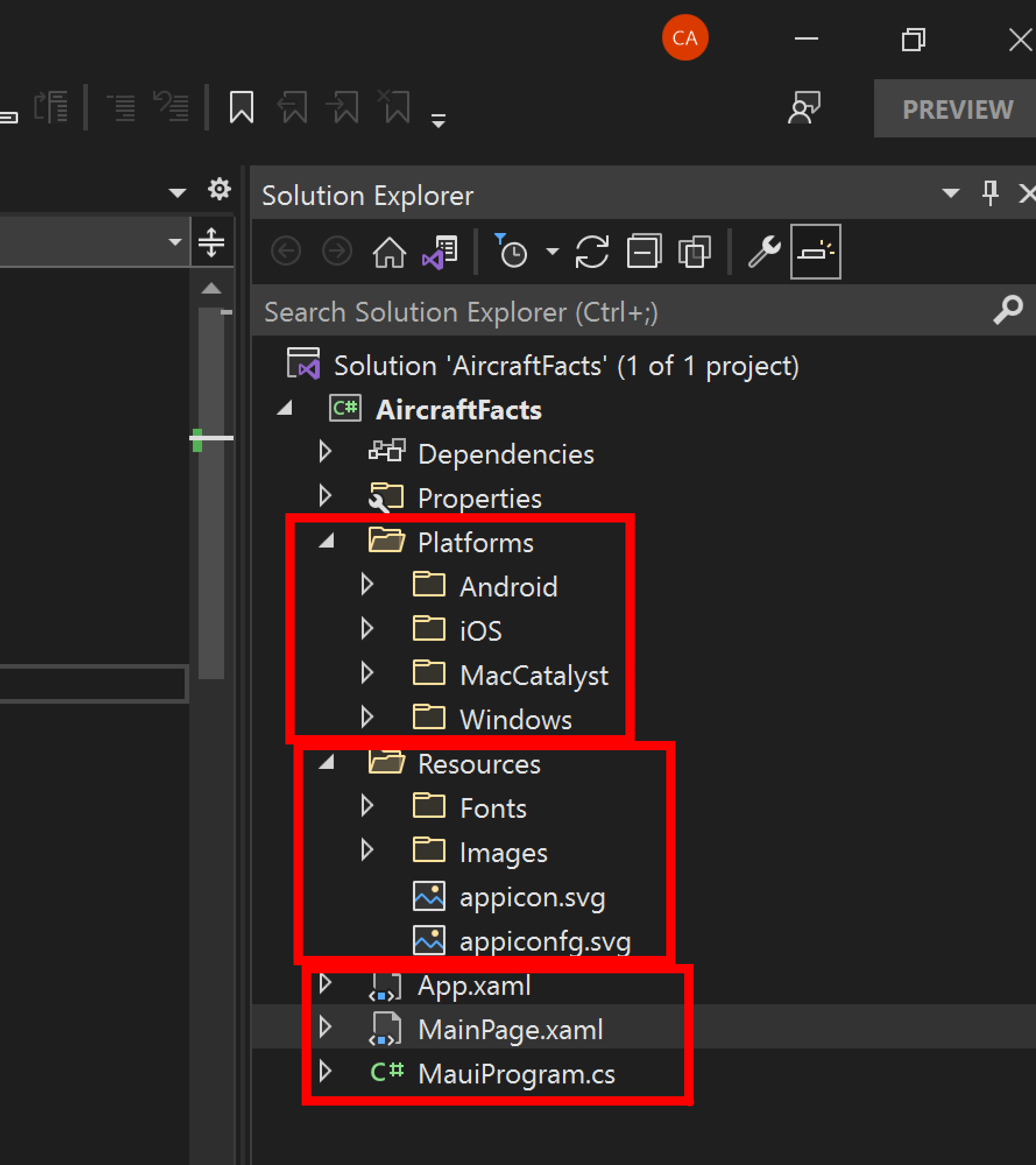This screenshot has height=1165, width=1036.
Task: Open Solution Explorer window options dropdown
Action: [950, 193]
